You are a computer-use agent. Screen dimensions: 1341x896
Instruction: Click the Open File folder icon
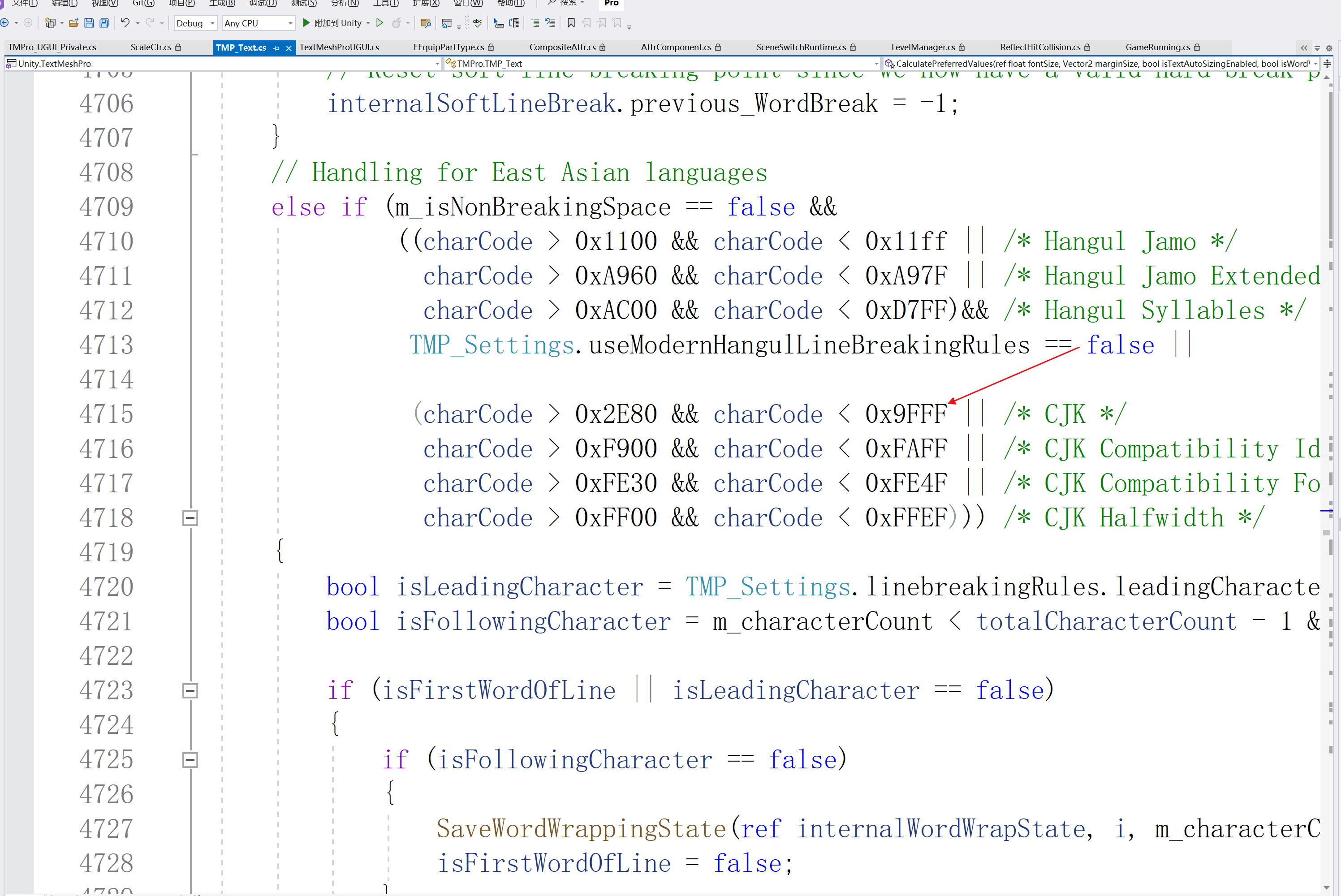pos(74,23)
